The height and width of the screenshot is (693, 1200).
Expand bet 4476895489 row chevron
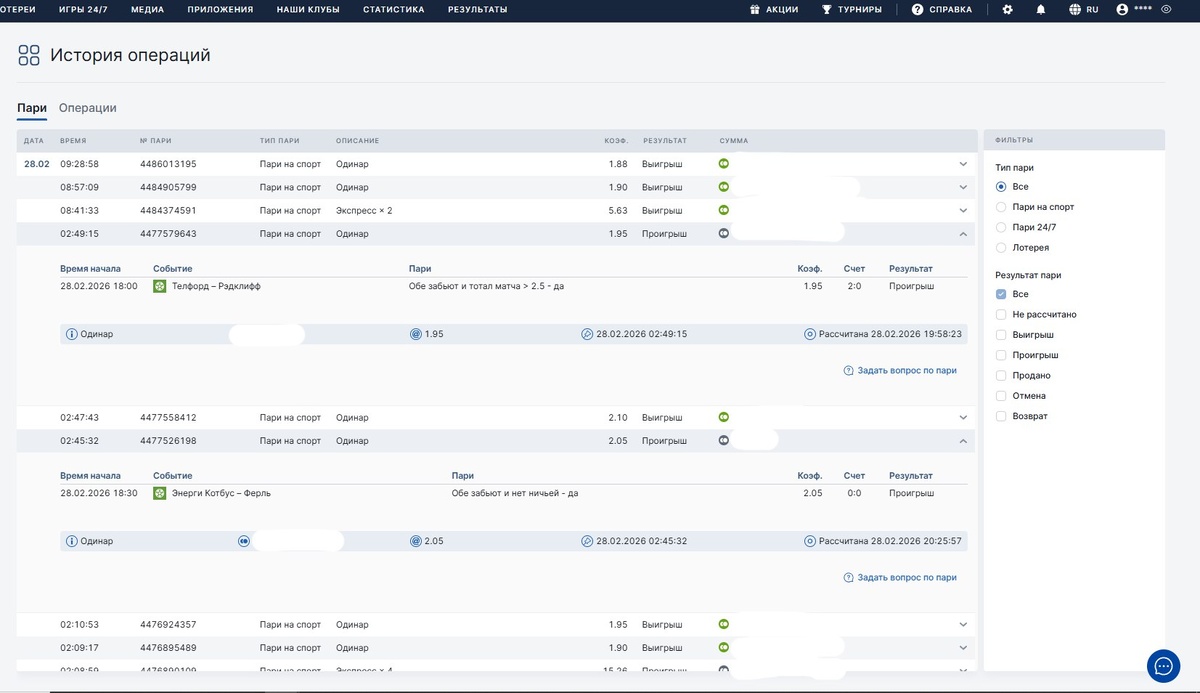coord(963,648)
